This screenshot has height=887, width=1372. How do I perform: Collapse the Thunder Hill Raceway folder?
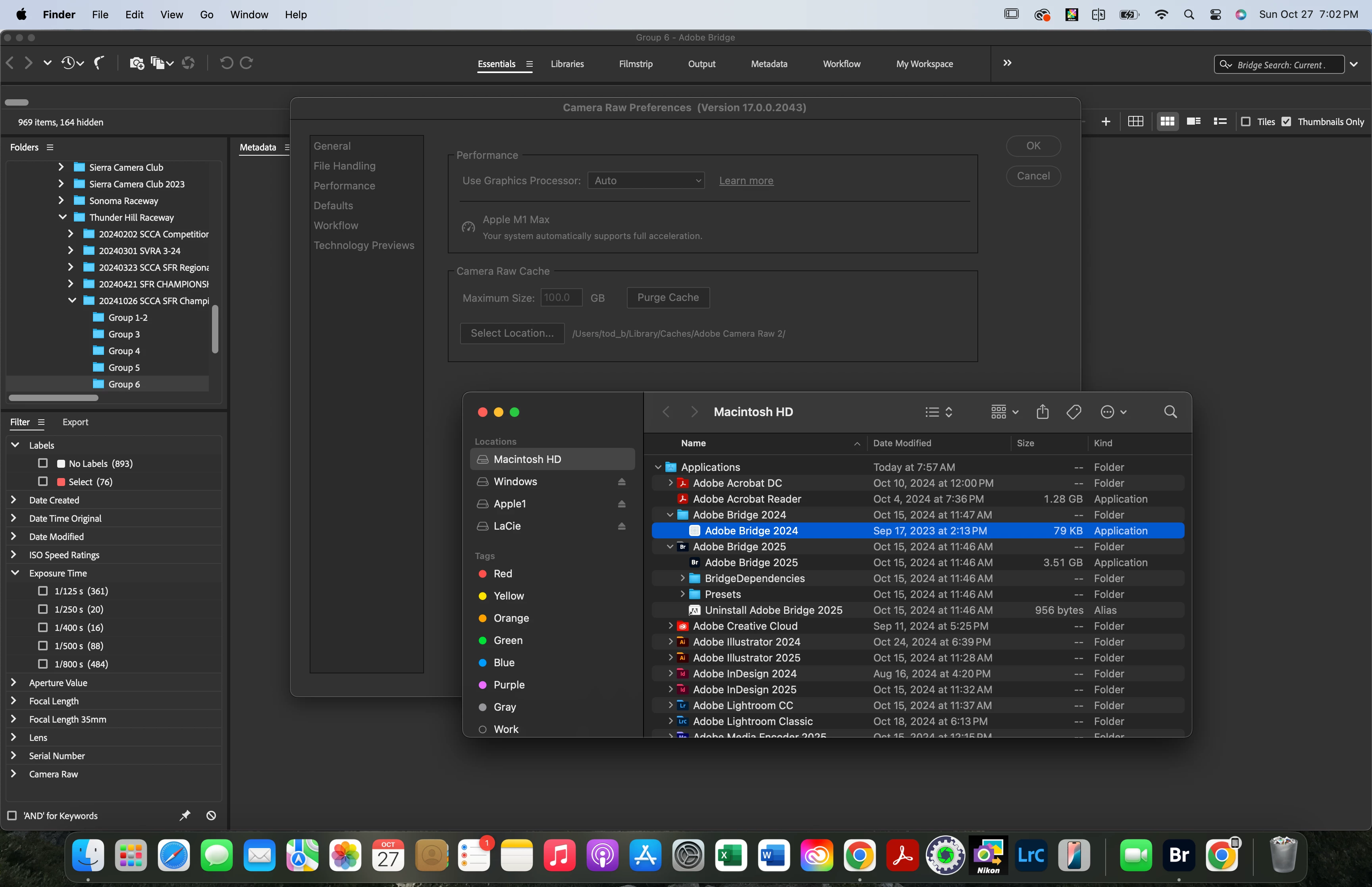63,217
